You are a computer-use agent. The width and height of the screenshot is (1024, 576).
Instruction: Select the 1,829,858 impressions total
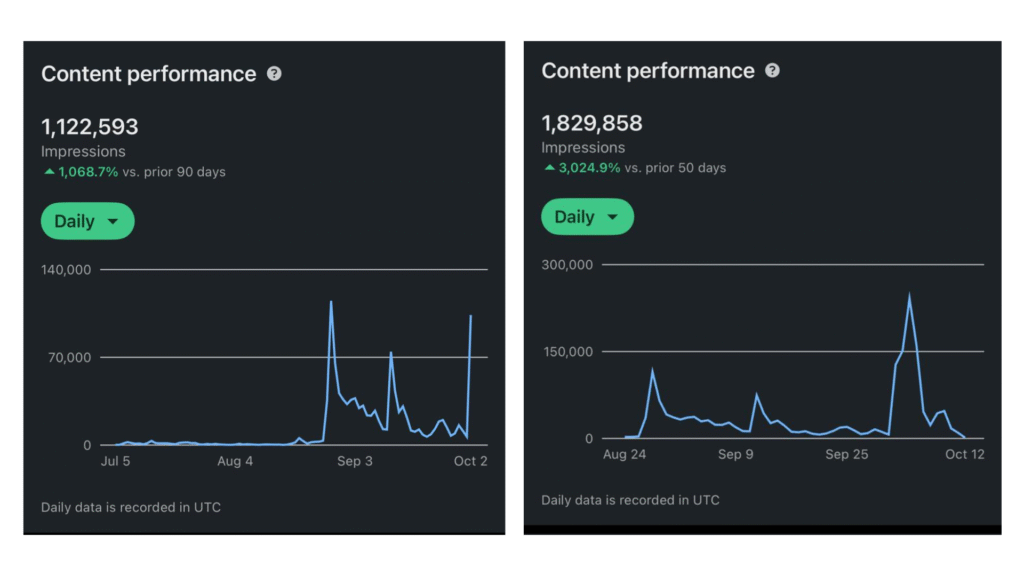(x=590, y=123)
